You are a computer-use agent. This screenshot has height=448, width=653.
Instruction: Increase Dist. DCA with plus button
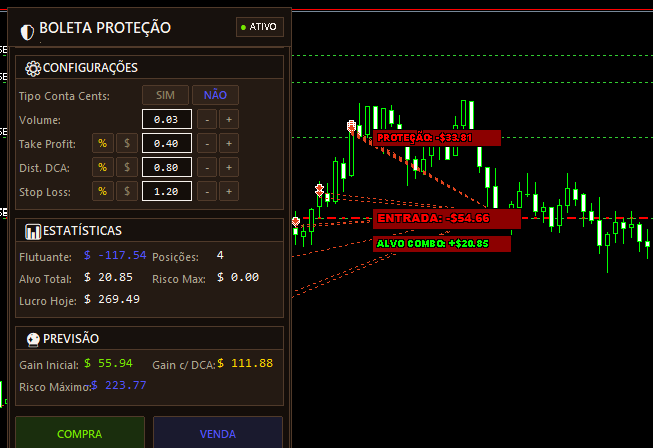point(229,167)
